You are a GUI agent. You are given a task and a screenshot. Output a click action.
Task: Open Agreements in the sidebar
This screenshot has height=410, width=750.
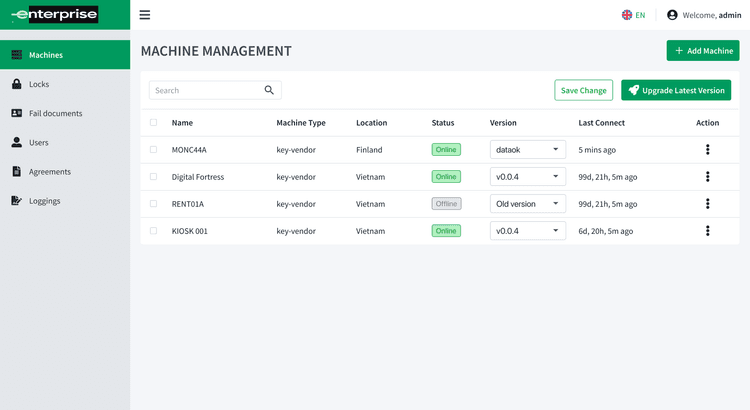tap(65, 172)
